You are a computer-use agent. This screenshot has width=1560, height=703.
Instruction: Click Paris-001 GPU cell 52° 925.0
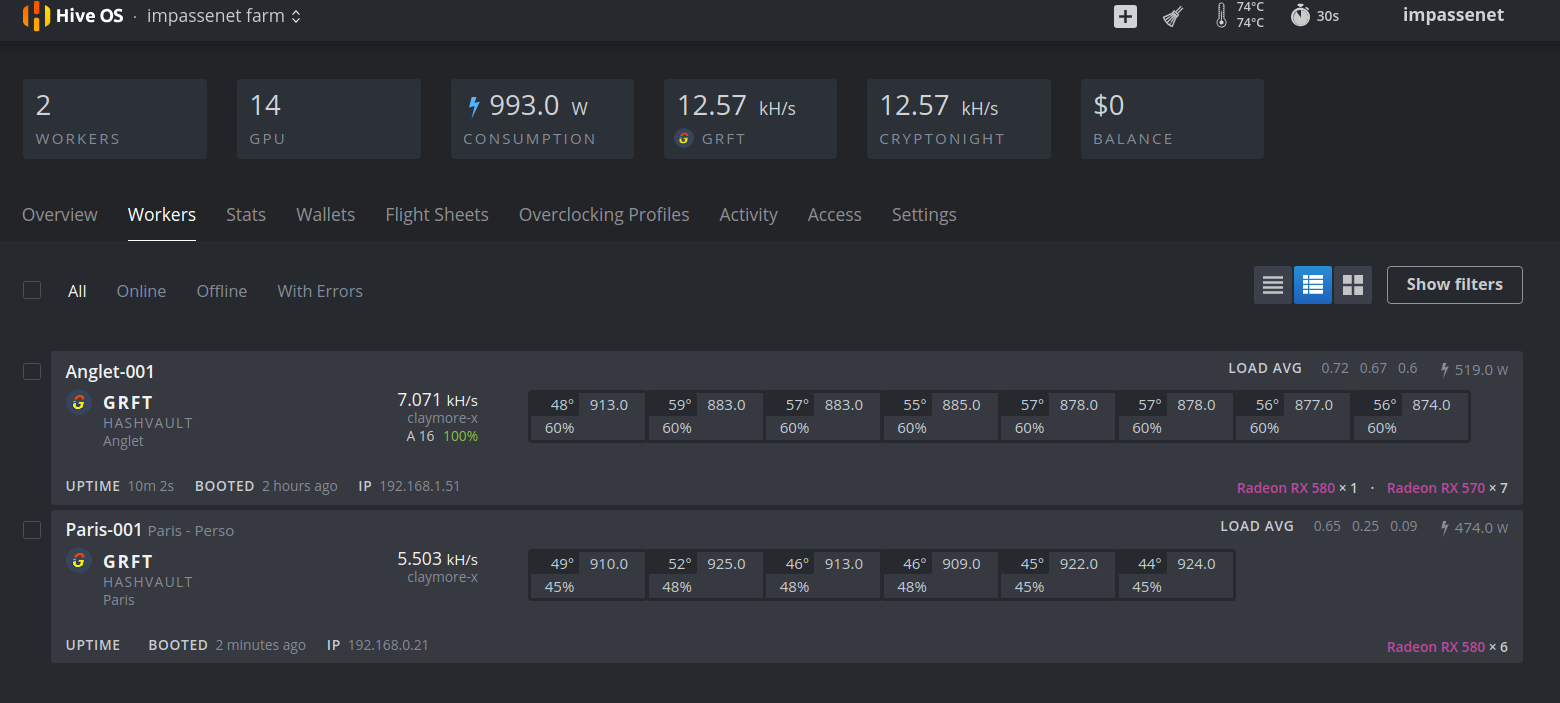(705, 575)
